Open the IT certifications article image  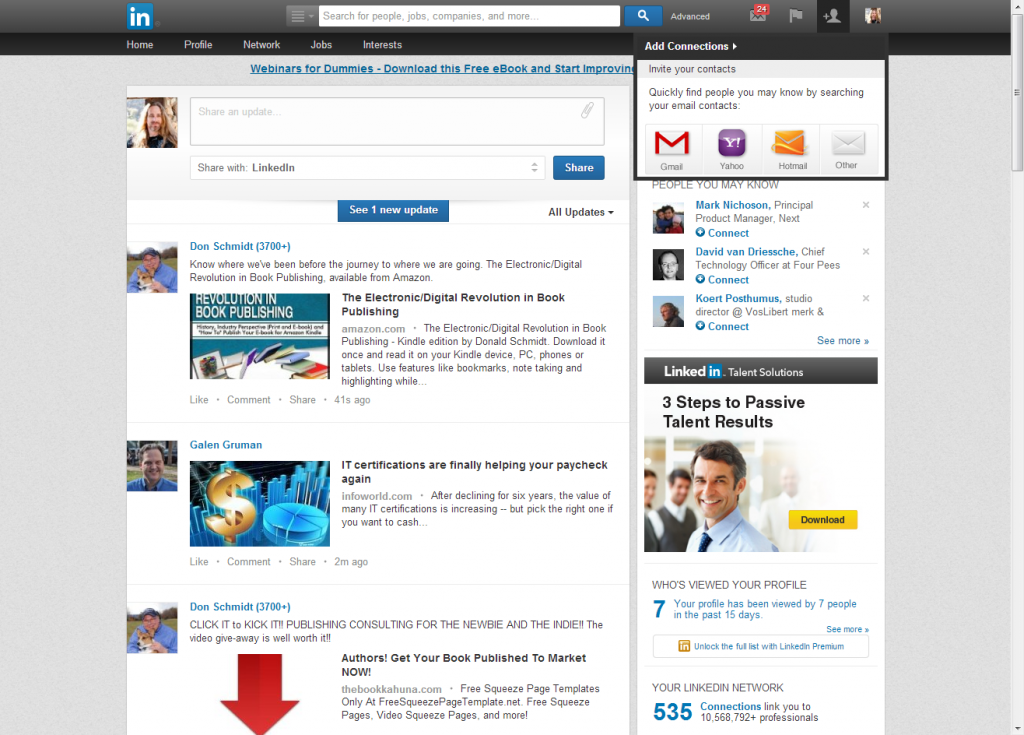pyautogui.click(x=260, y=504)
